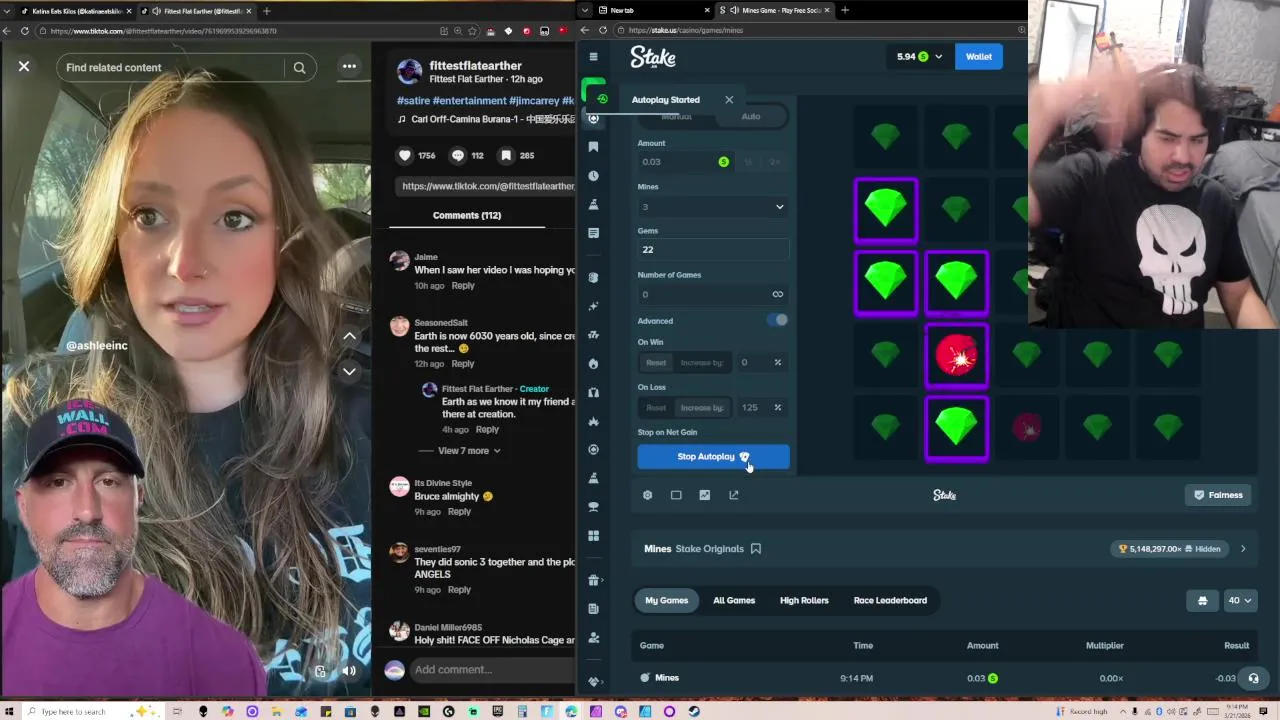1280x720 pixels.
Task: Close the TikTok video viewer with X
Action: click(x=24, y=67)
